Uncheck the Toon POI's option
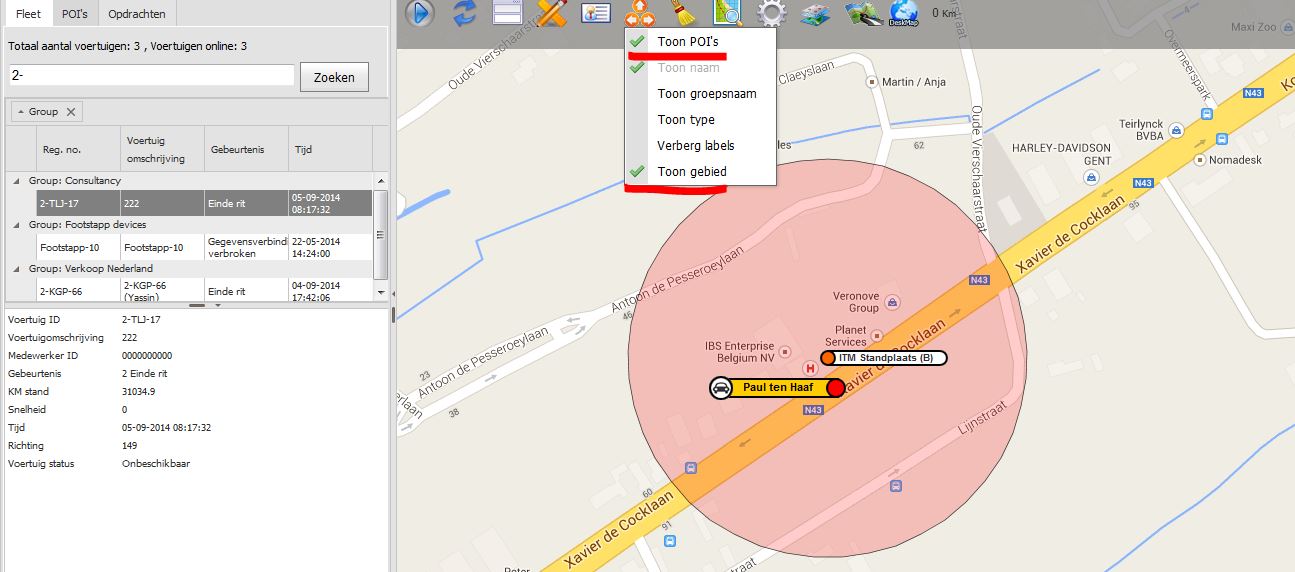The height and width of the screenshot is (572, 1295). tap(687, 42)
